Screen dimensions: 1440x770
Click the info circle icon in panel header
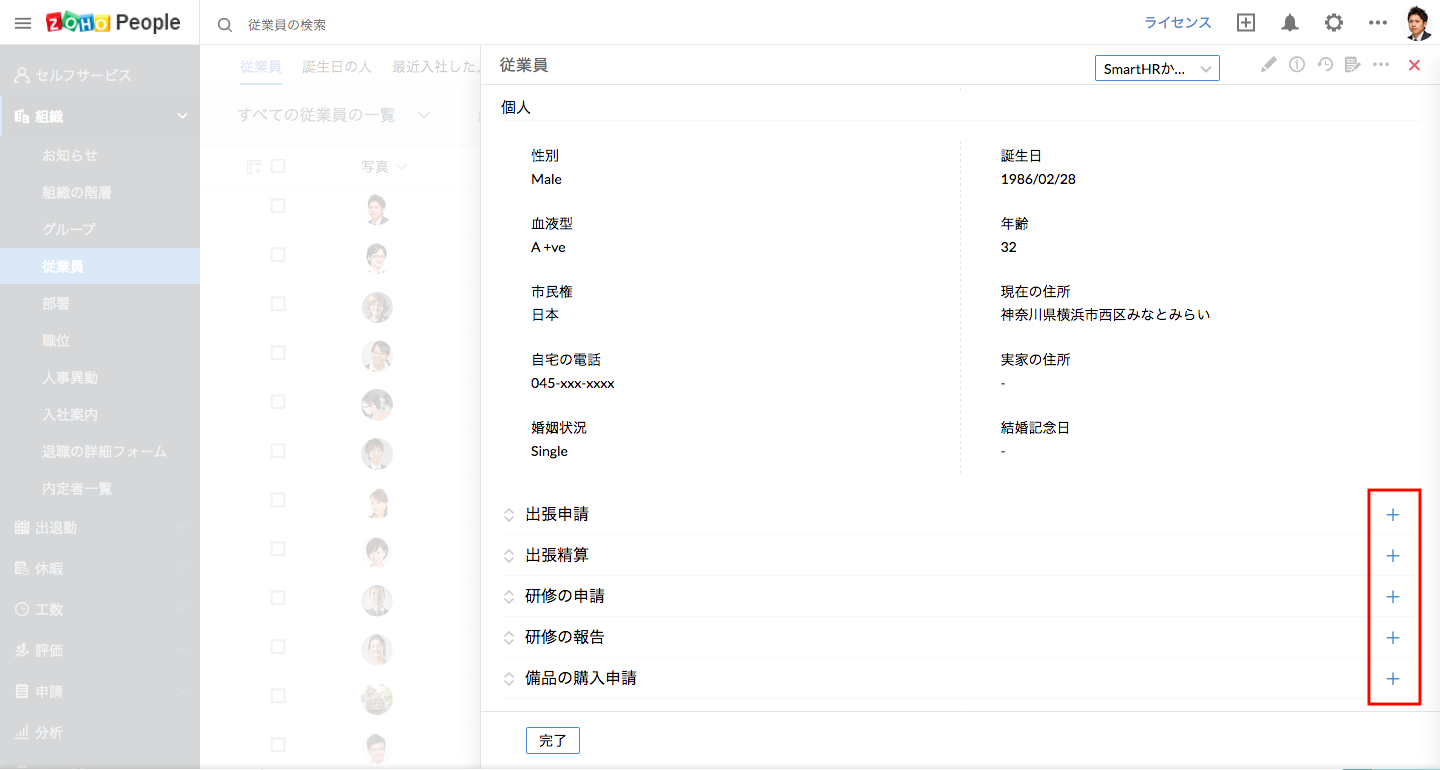coord(1297,65)
